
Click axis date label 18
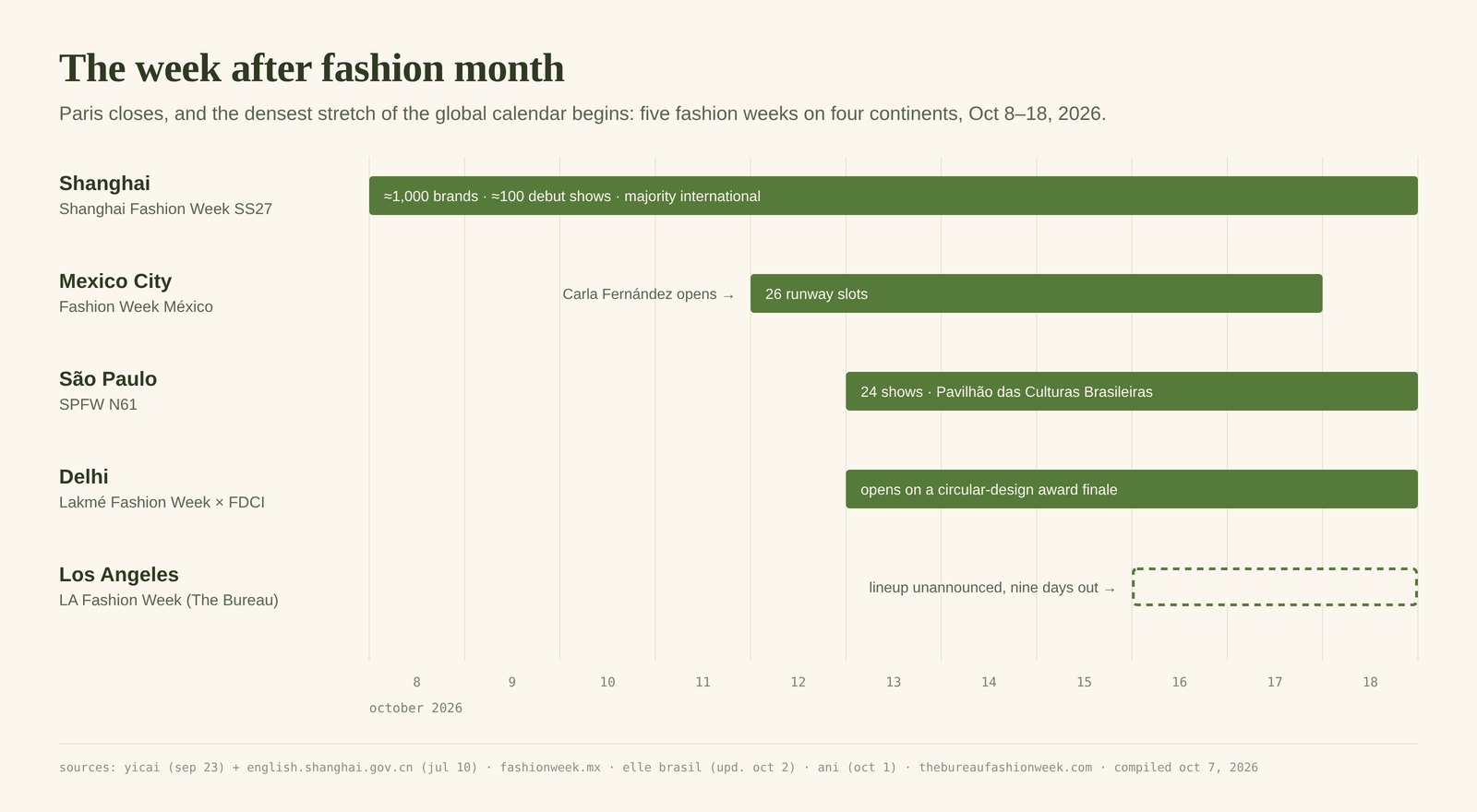tap(1370, 682)
